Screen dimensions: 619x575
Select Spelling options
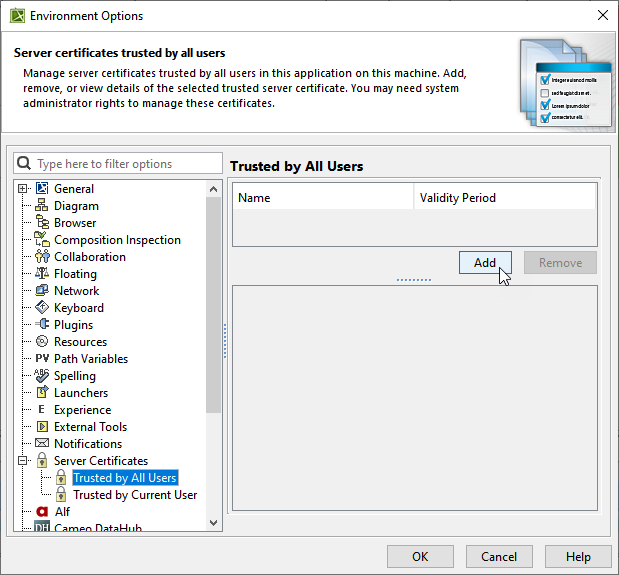click(x=75, y=376)
